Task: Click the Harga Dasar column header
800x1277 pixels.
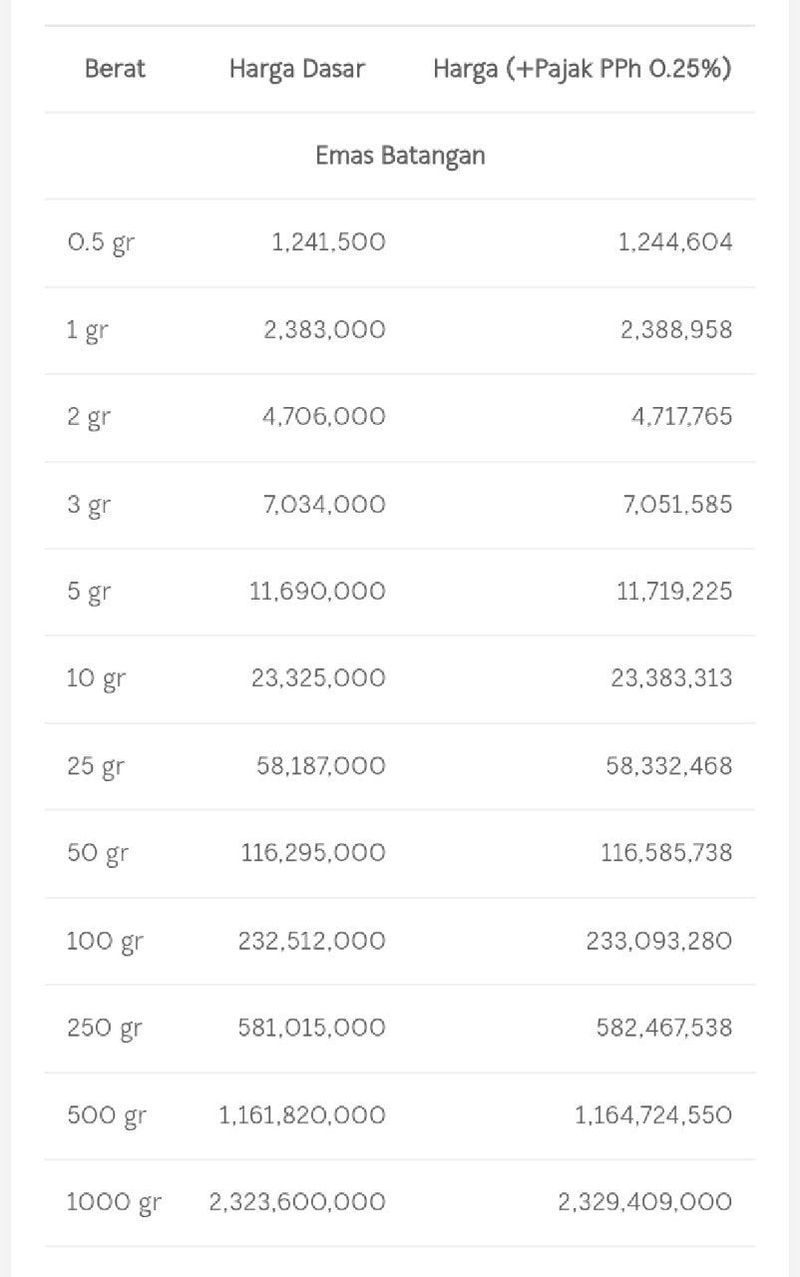Action: click(x=297, y=69)
